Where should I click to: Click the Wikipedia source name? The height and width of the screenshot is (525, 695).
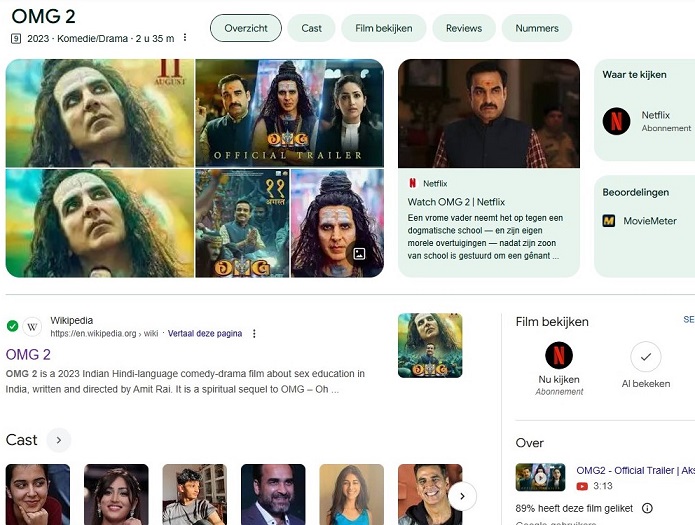[x=71, y=320]
